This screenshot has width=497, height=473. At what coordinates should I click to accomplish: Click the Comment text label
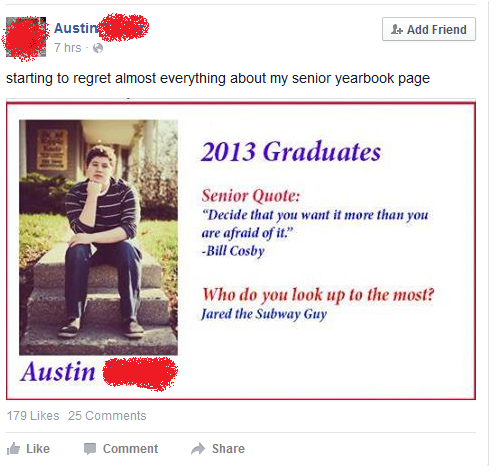pyautogui.click(x=130, y=449)
